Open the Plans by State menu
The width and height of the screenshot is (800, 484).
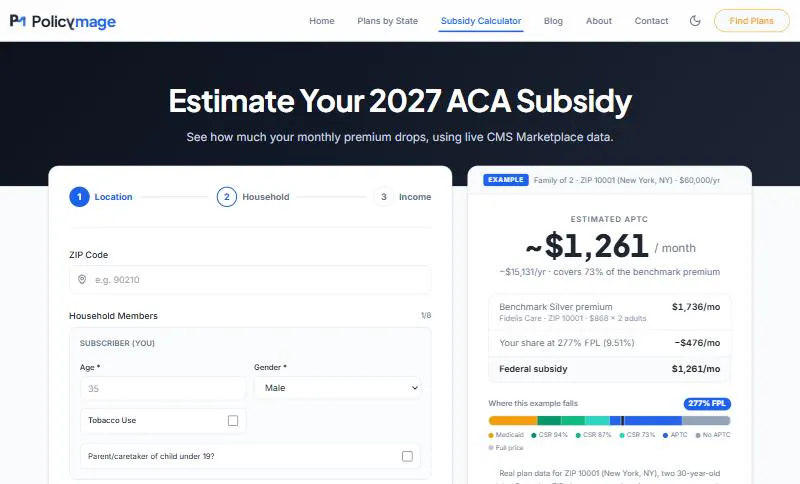pyautogui.click(x=387, y=21)
